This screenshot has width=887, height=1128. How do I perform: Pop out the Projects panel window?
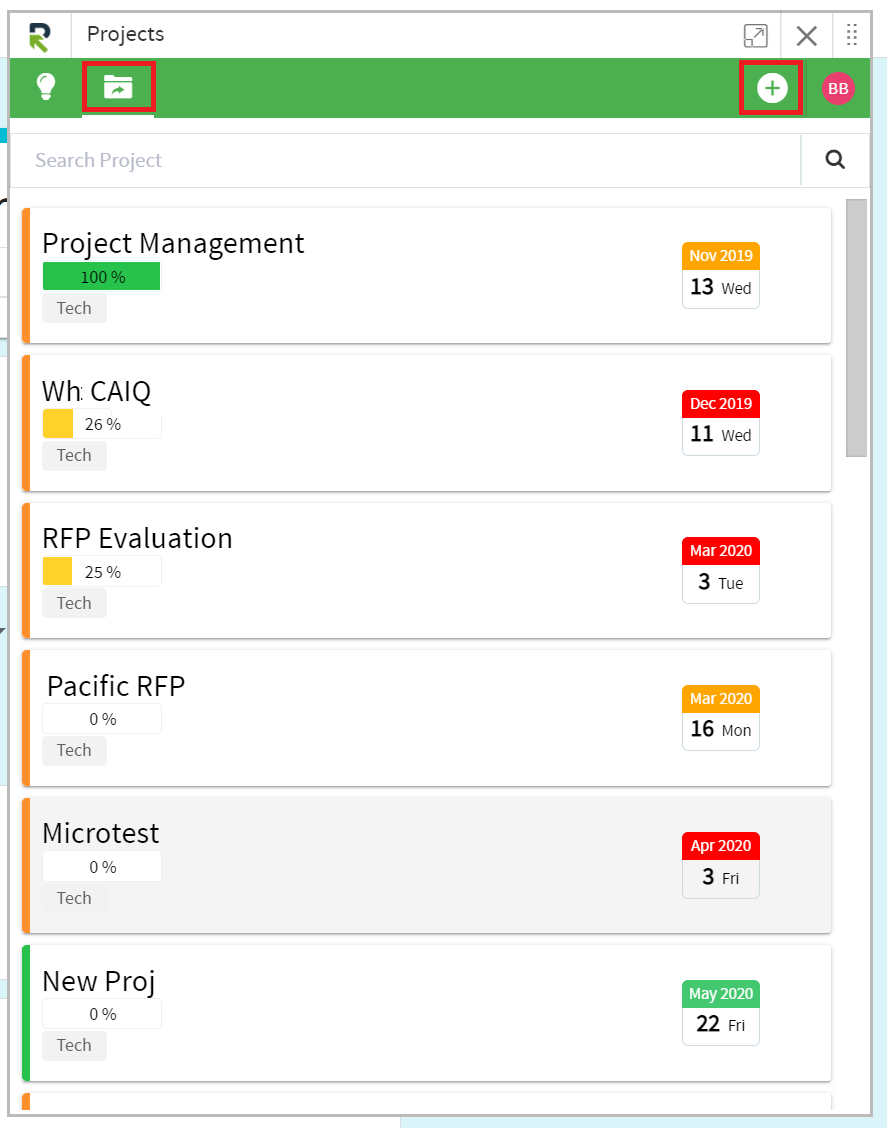[755, 35]
